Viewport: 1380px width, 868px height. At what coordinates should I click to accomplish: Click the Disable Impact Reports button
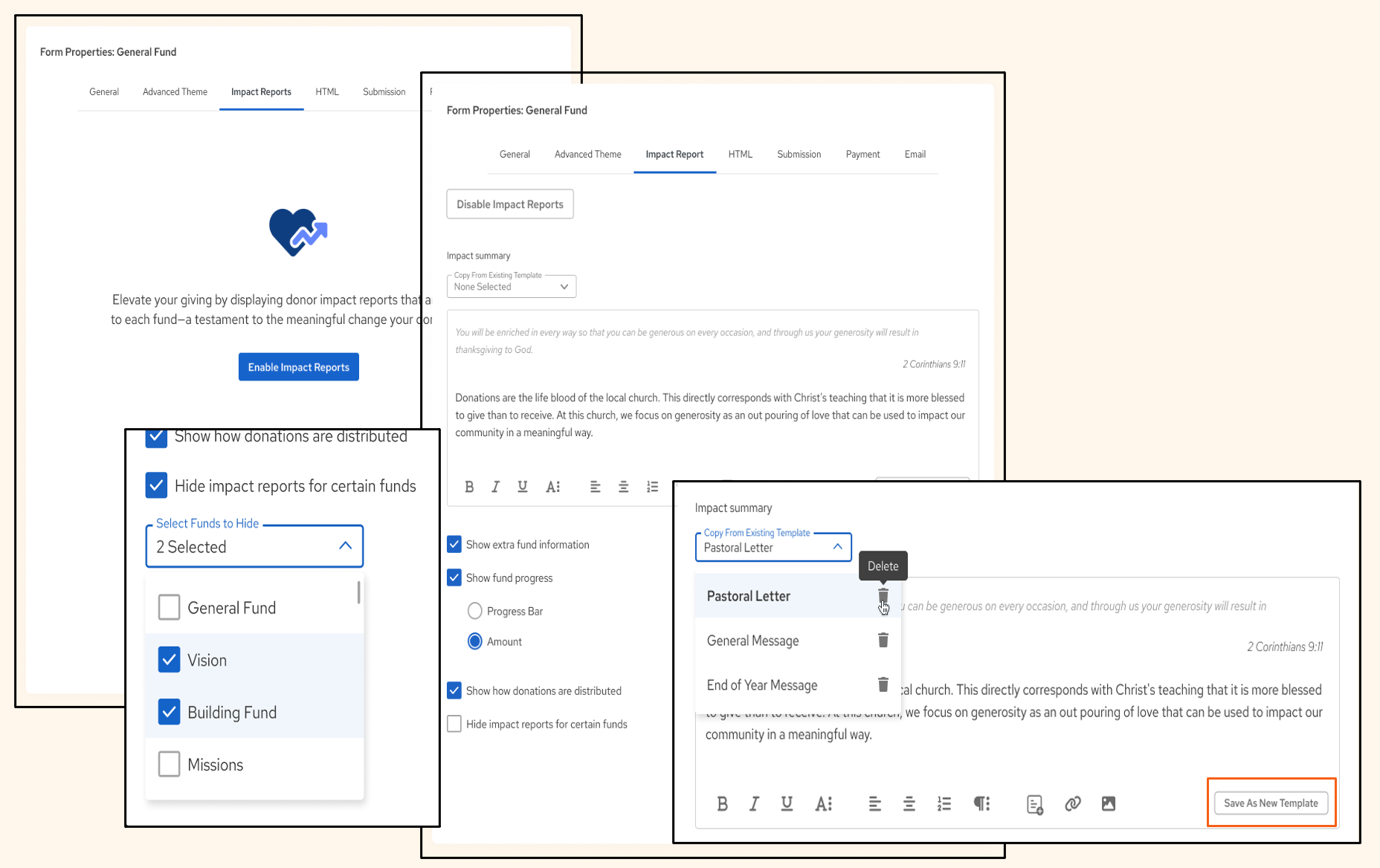coord(509,204)
